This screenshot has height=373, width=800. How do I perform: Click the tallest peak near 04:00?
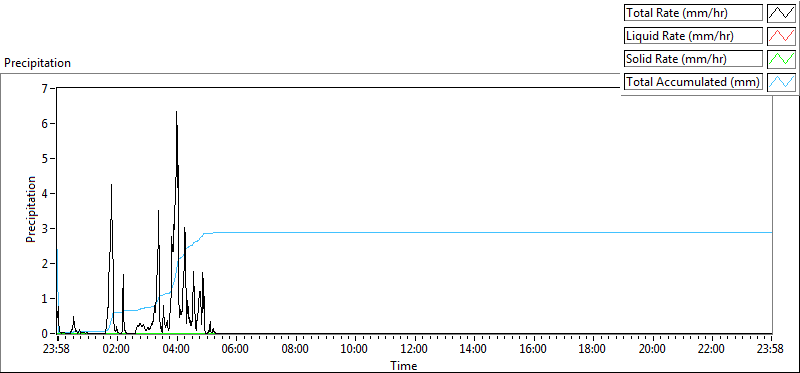click(x=177, y=112)
